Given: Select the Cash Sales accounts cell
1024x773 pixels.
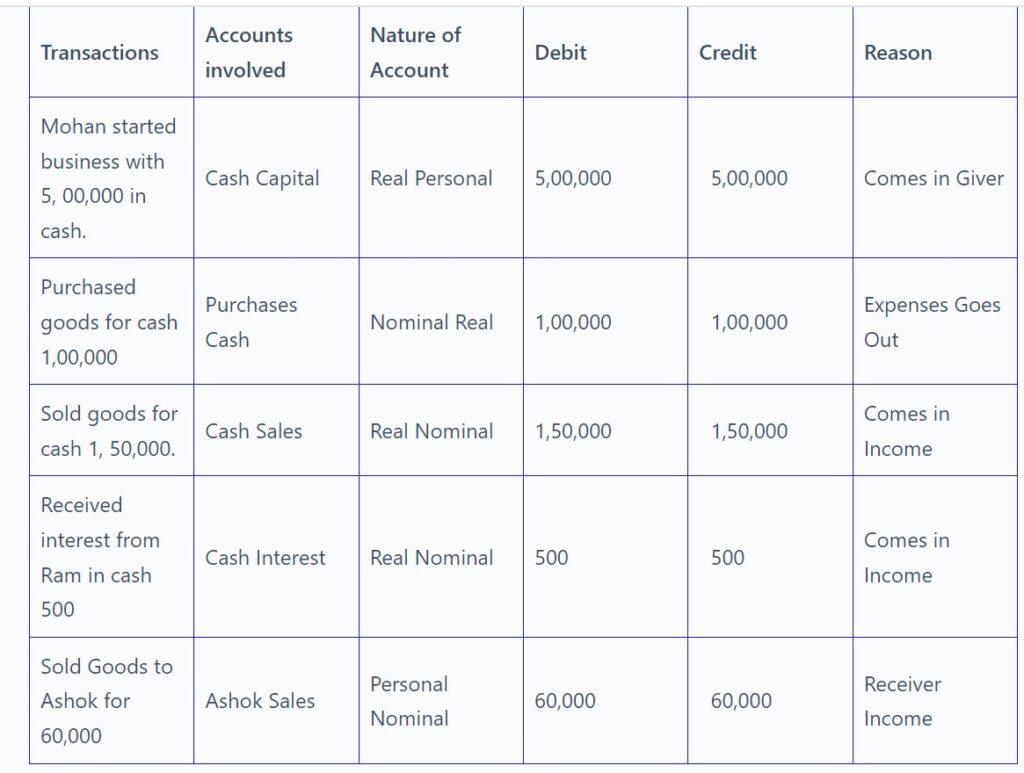Looking at the screenshot, I should [x=253, y=431].
